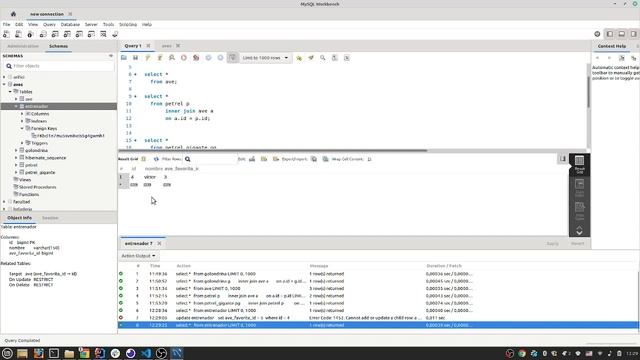This screenshot has width=640, height=360.
Task: Switch to Object Info tab
Action: click(19, 218)
